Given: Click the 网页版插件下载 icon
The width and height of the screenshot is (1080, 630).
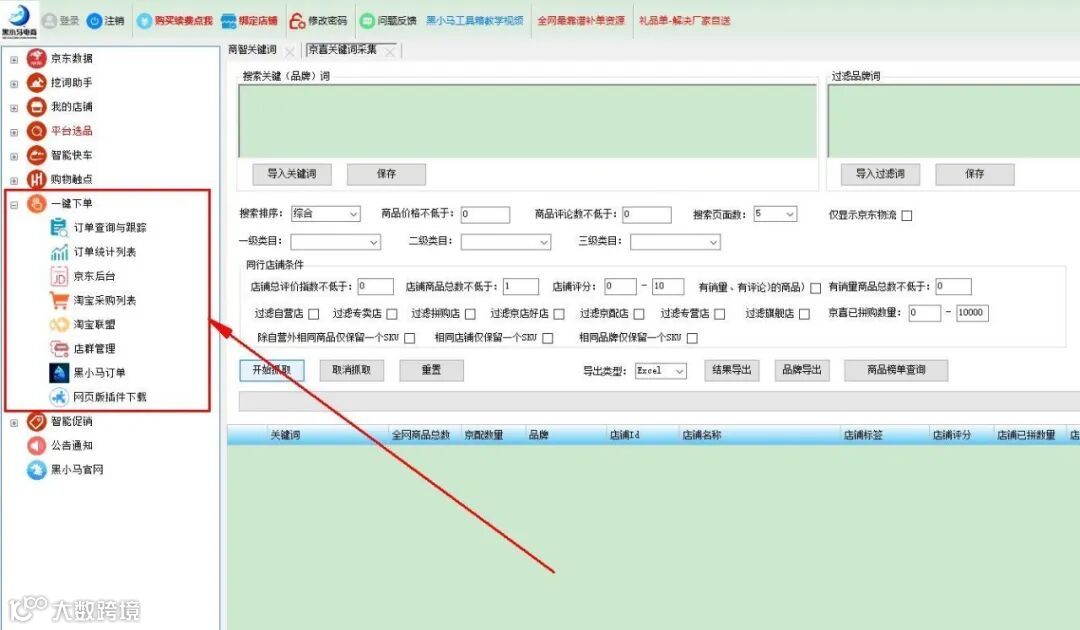Looking at the screenshot, I should pyautogui.click(x=59, y=397).
